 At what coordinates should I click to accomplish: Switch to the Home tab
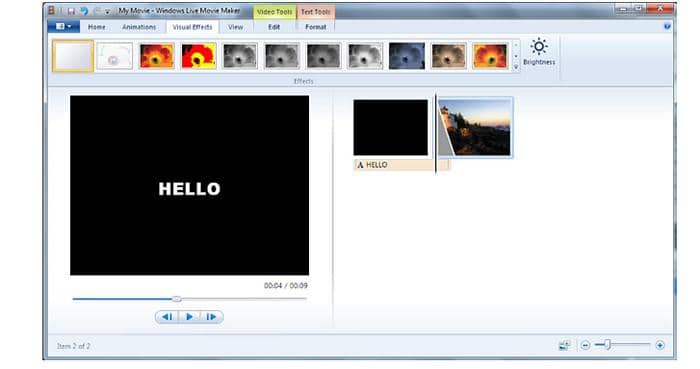(96, 27)
